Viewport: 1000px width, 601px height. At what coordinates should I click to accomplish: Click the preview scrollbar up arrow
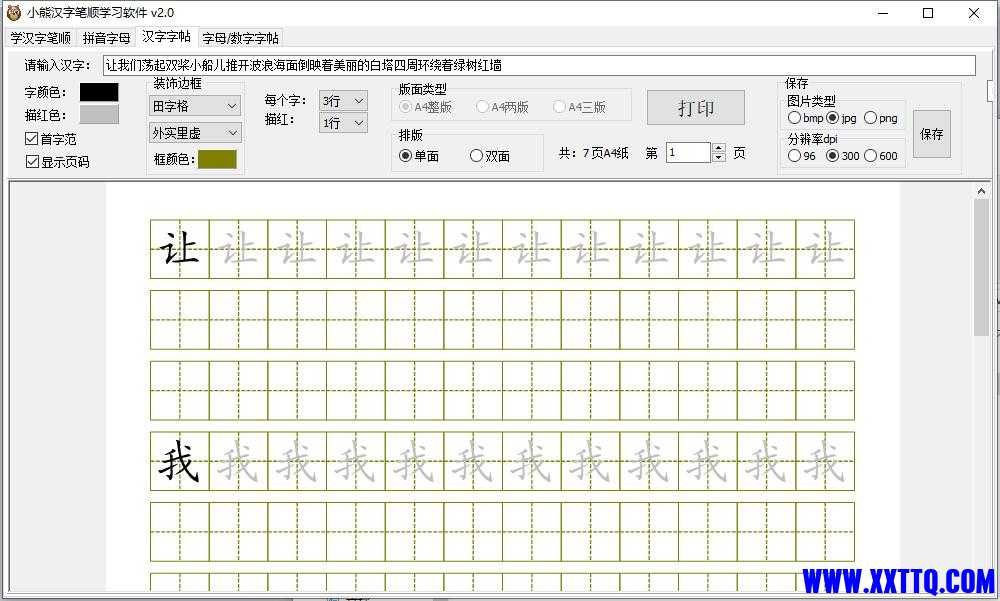click(x=981, y=191)
